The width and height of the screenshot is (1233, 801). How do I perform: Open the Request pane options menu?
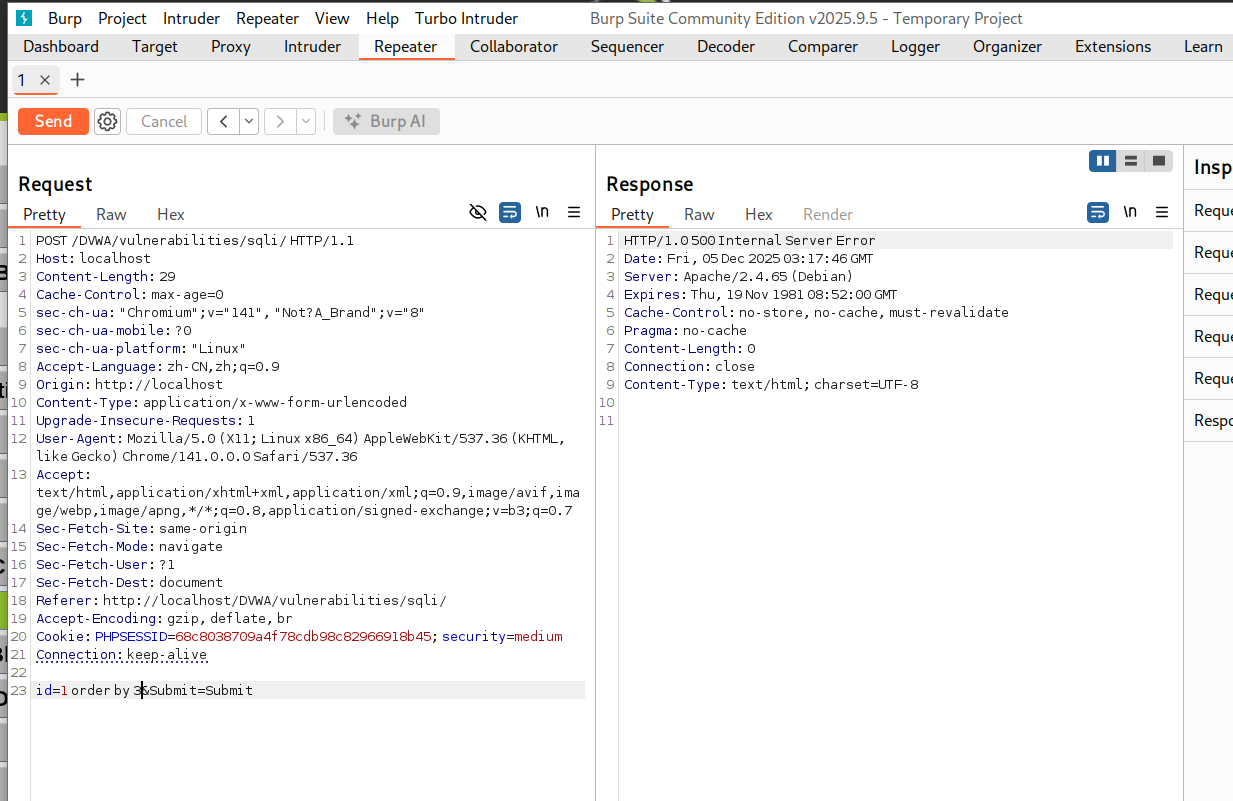pos(574,212)
